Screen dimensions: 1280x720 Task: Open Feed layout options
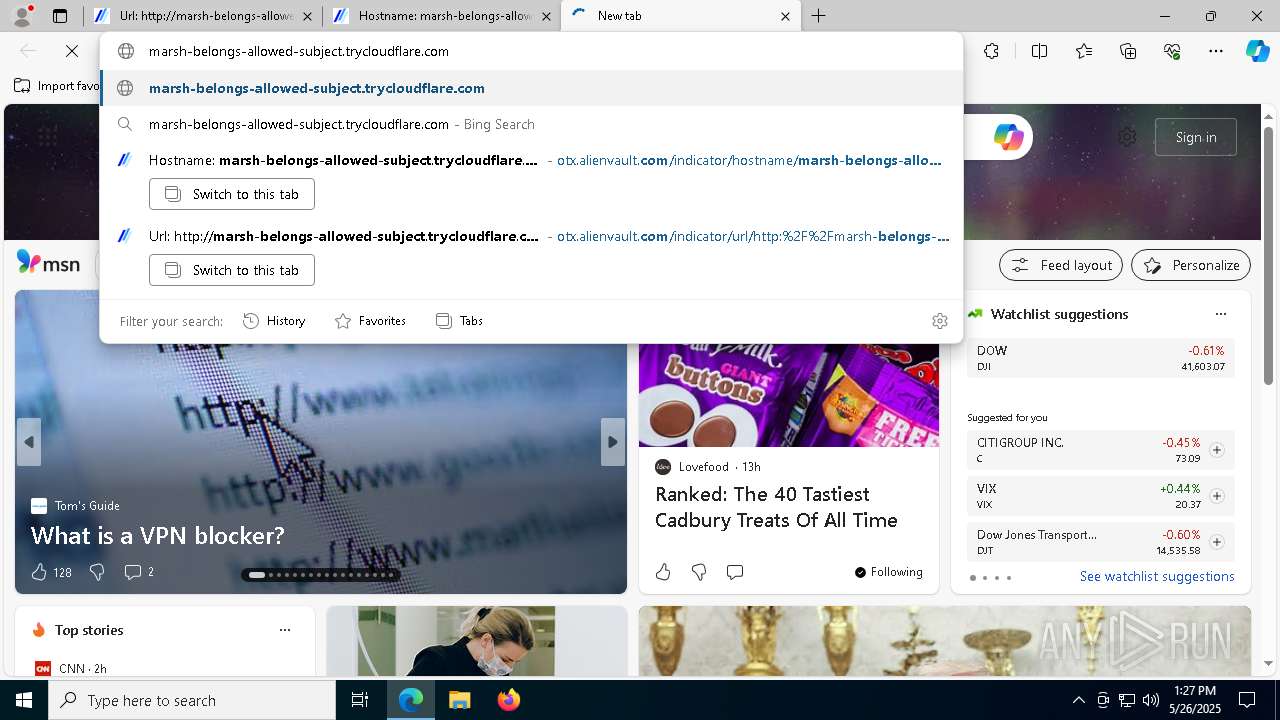(1061, 265)
